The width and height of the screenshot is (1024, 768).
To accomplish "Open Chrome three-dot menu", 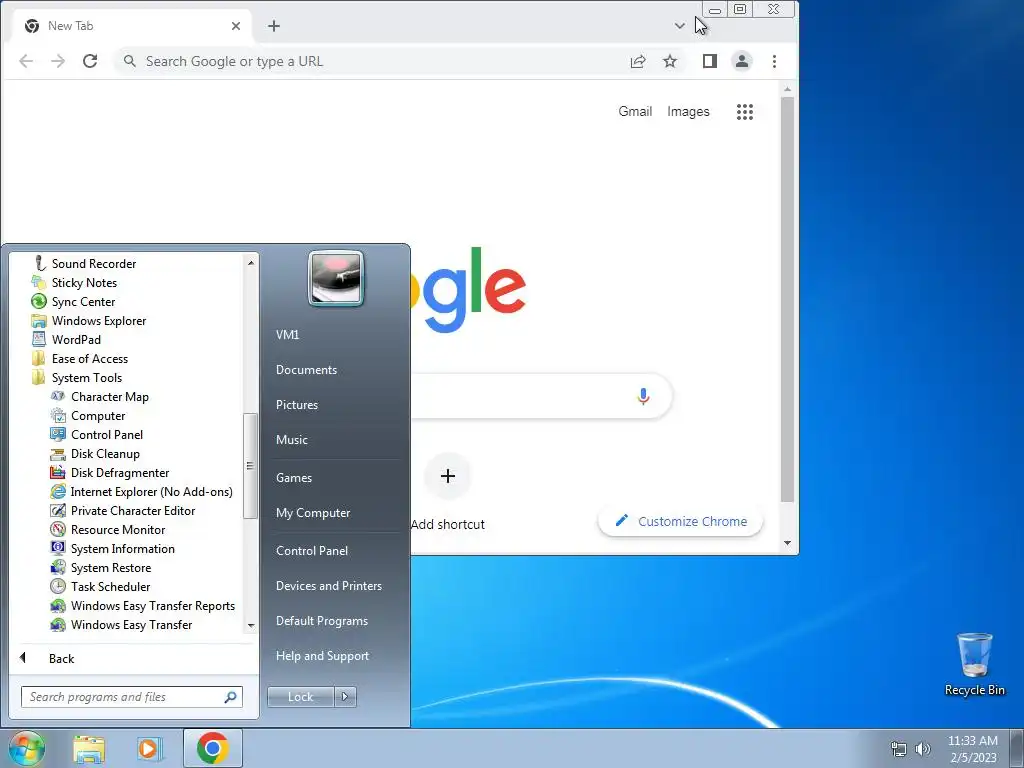I will (x=775, y=61).
